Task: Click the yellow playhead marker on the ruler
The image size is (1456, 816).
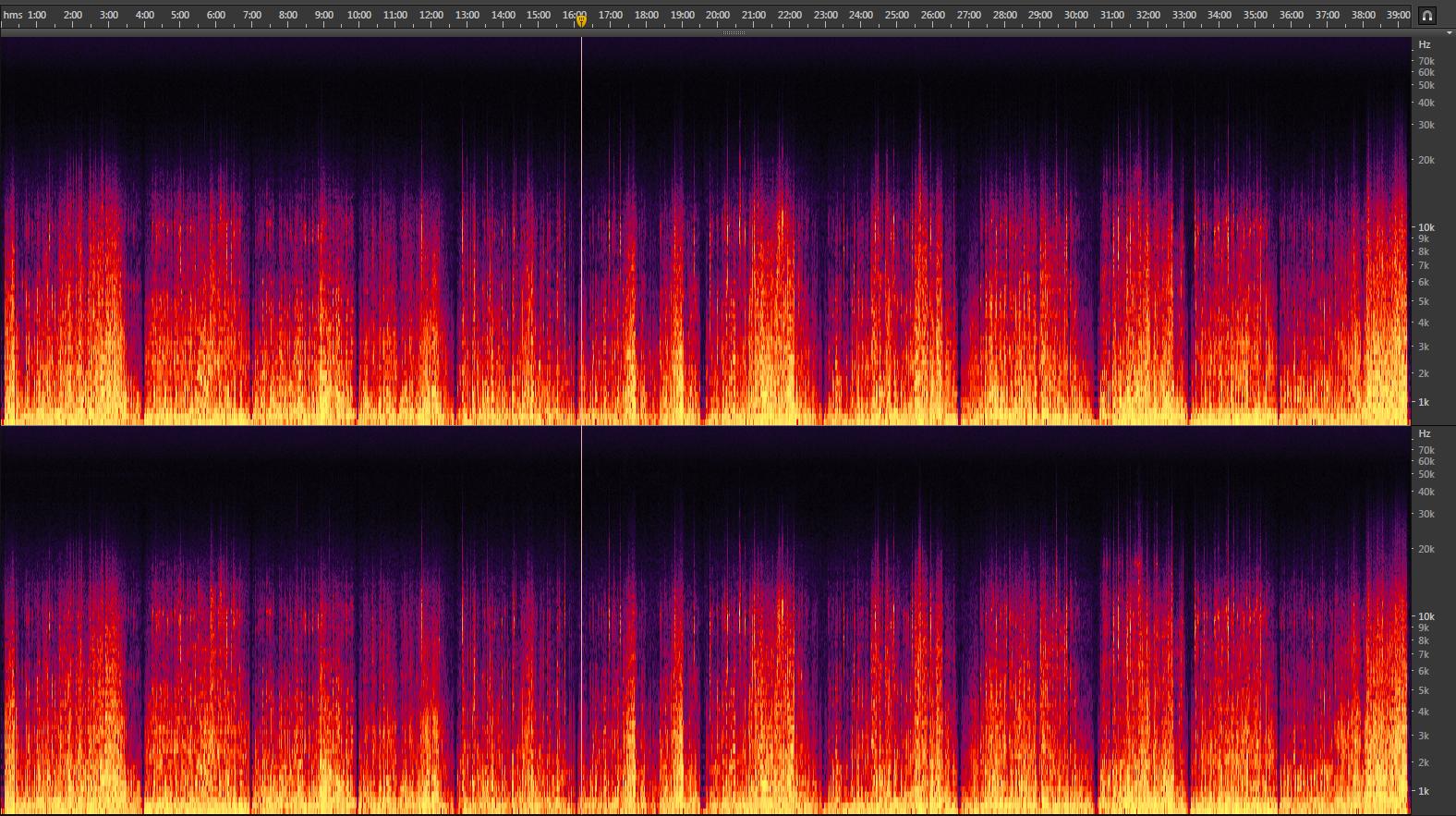Action: pyautogui.click(x=581, y=20)
